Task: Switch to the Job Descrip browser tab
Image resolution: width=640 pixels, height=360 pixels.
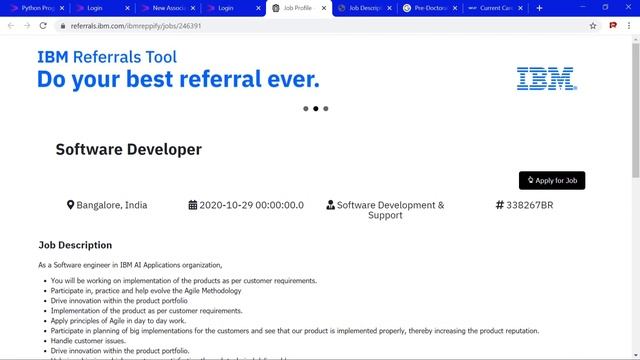Action: (x=364, y=8)
